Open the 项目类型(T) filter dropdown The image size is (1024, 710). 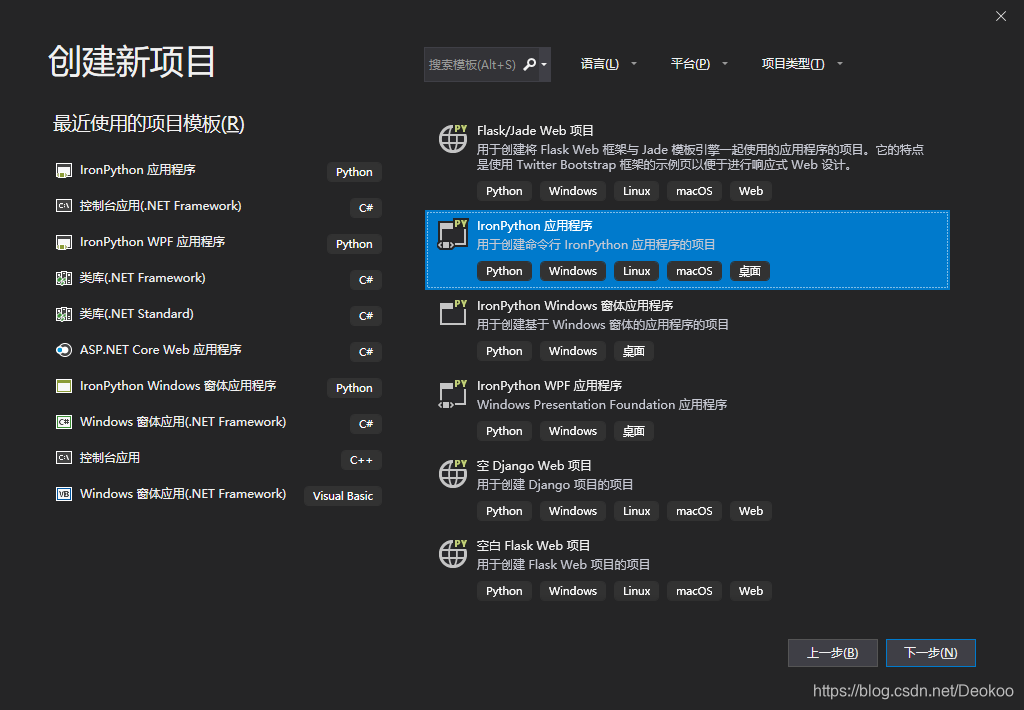tap(802, 64)
